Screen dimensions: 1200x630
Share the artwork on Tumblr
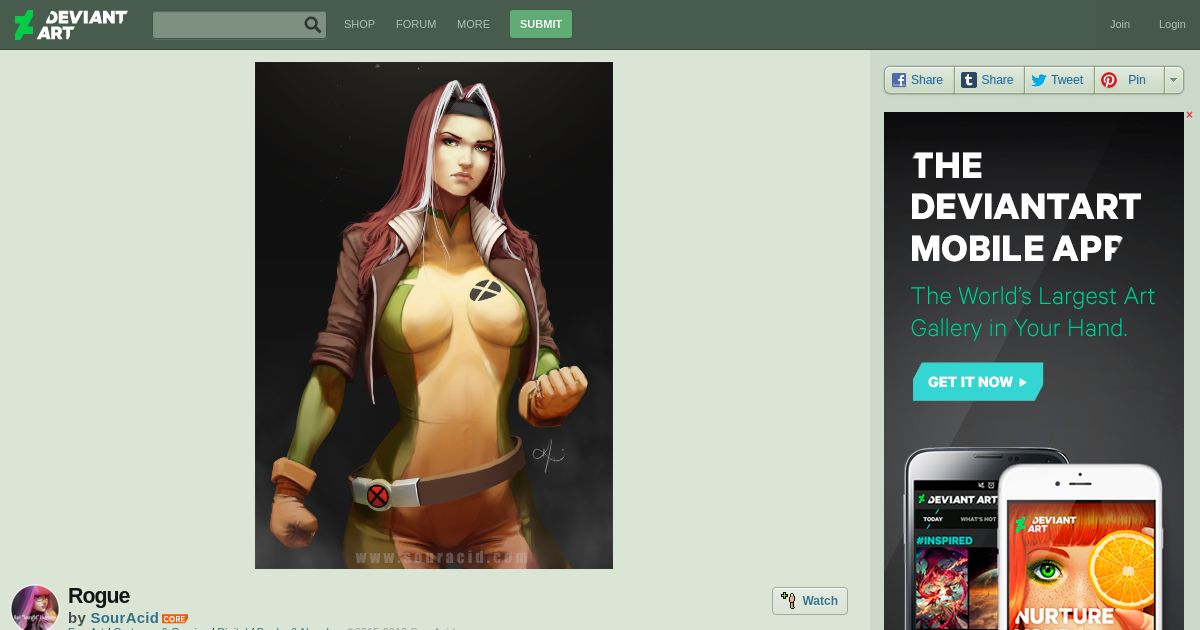point(989,80)
